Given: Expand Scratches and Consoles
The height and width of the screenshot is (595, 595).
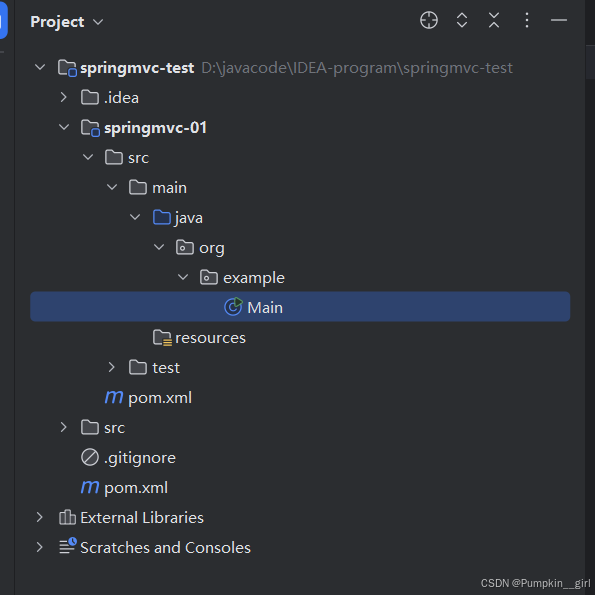Looking at the screenshot, I should pyautogui.click(x=39, y=547).
